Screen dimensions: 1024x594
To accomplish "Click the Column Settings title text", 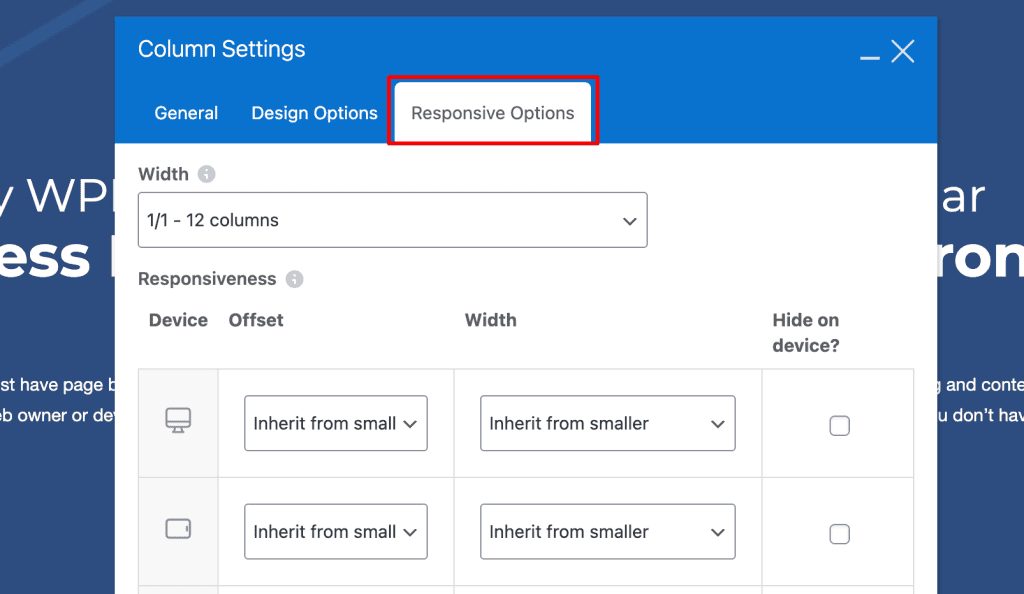I will [221, 49].
